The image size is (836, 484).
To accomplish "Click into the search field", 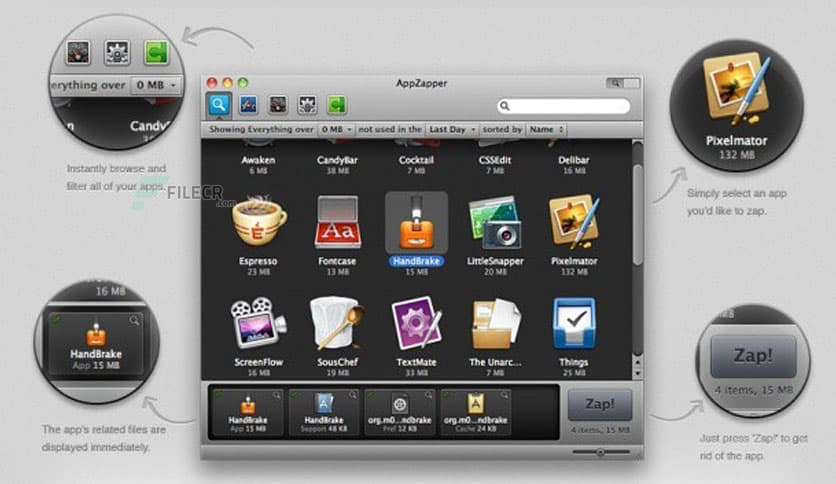I will [570, 106].
